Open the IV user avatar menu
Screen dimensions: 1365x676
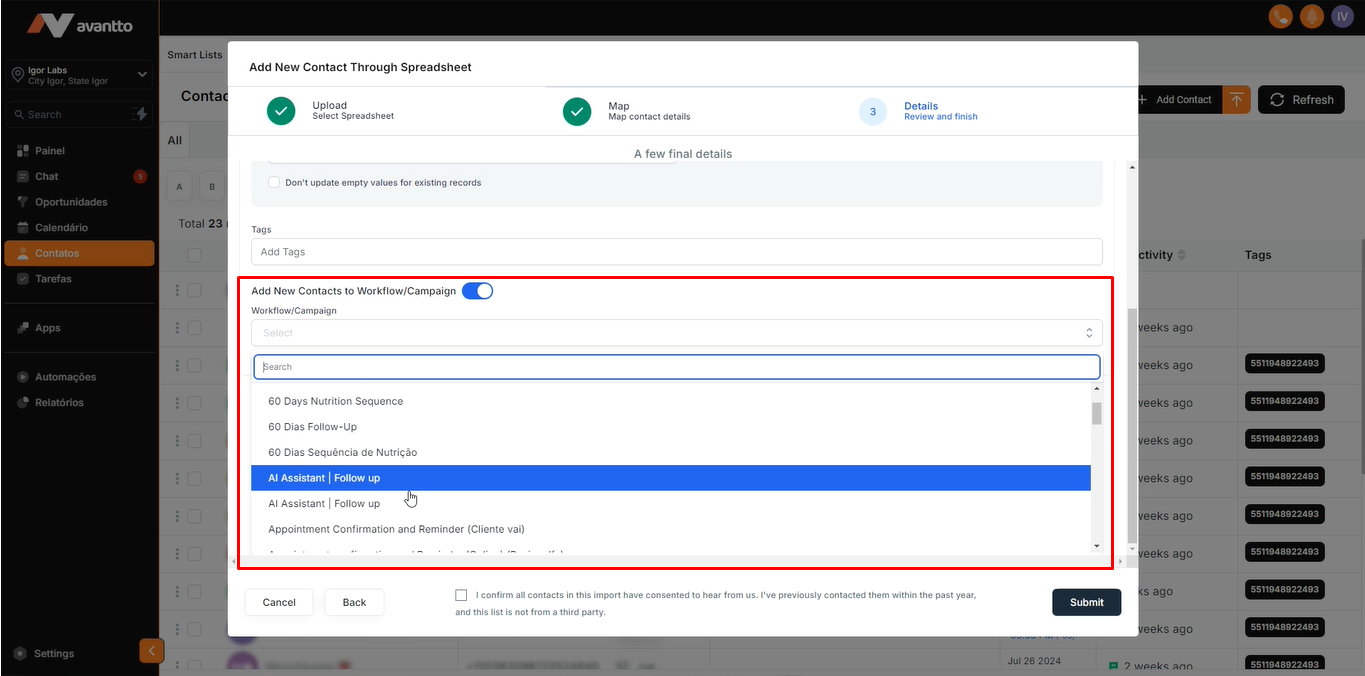point(1341,16)
